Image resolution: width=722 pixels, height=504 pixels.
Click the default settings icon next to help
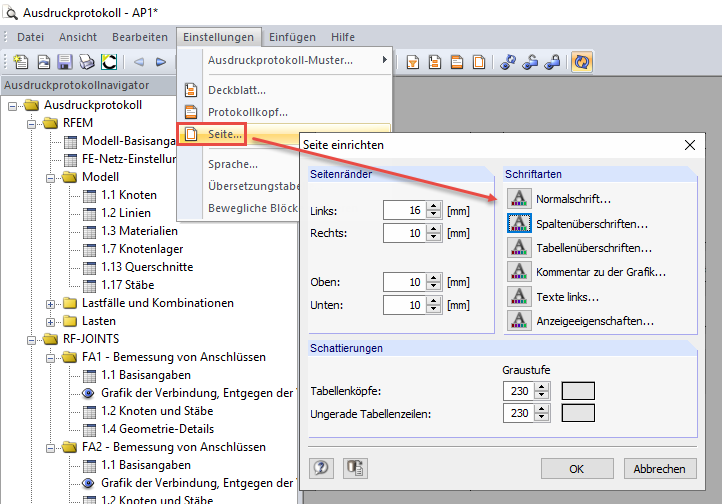tap(355, 468)
